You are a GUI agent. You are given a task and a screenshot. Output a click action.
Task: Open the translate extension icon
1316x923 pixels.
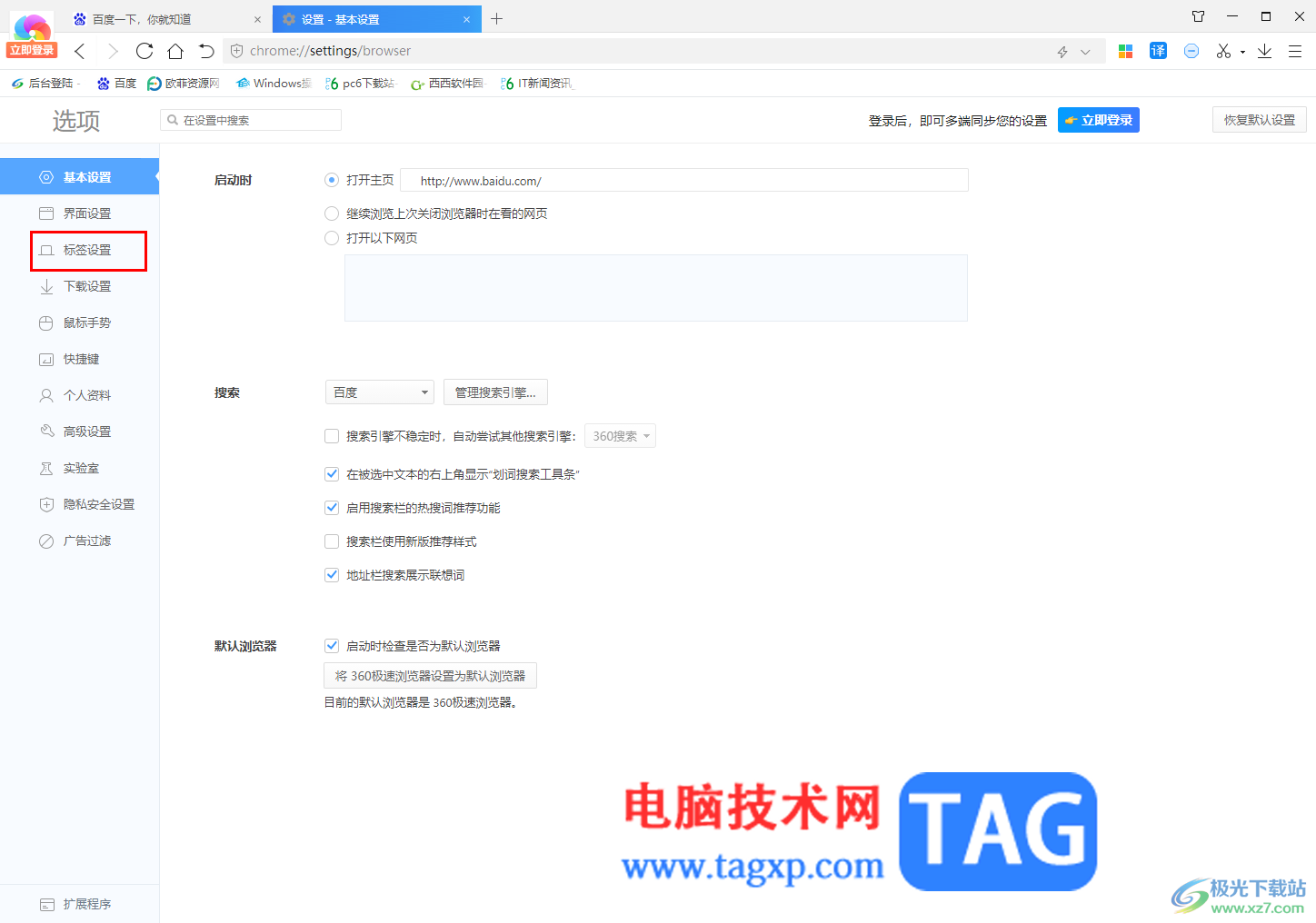tap(1158, 51)
